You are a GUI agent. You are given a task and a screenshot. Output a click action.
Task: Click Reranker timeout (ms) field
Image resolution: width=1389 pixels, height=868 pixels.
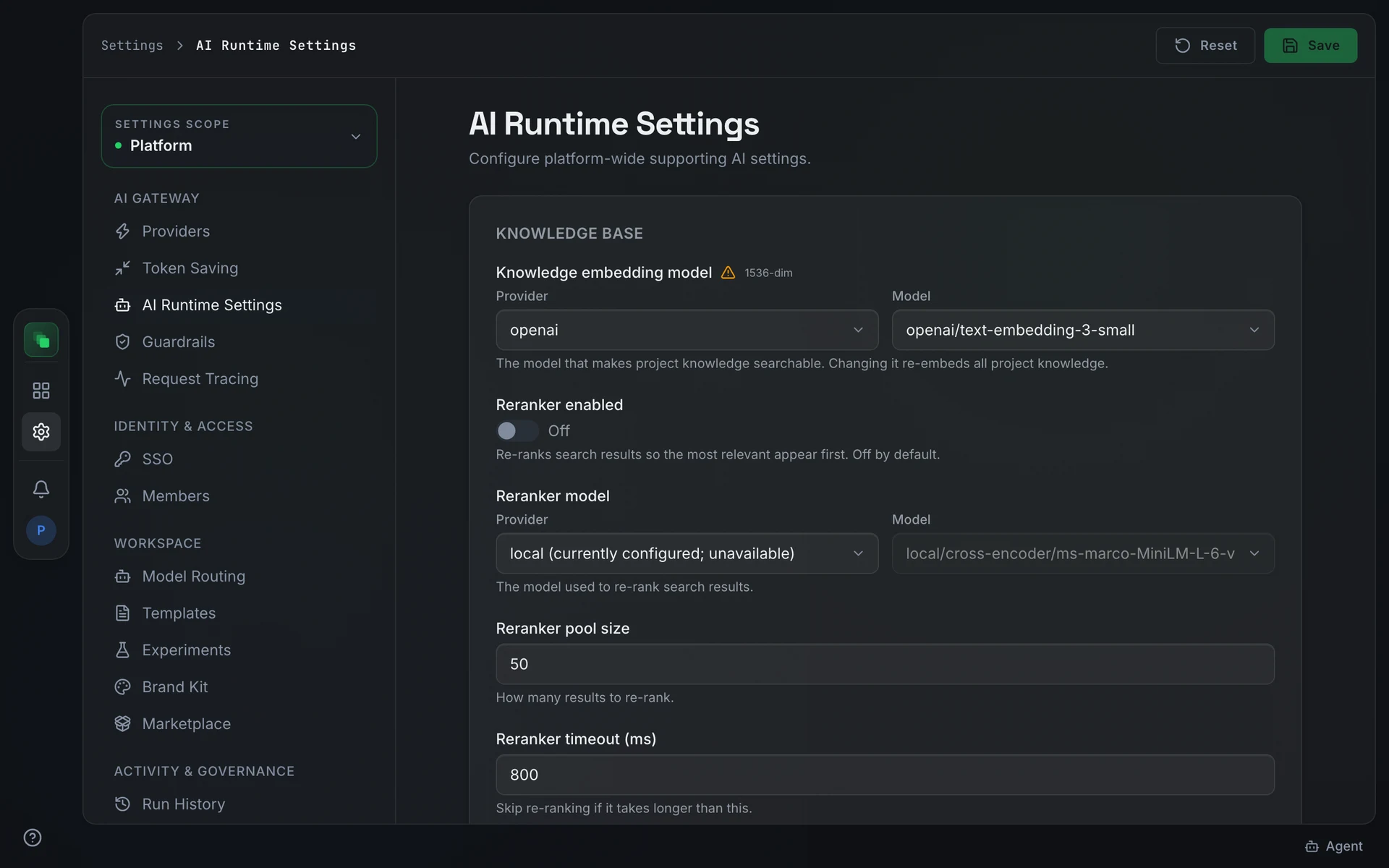[x=885, y=775]
